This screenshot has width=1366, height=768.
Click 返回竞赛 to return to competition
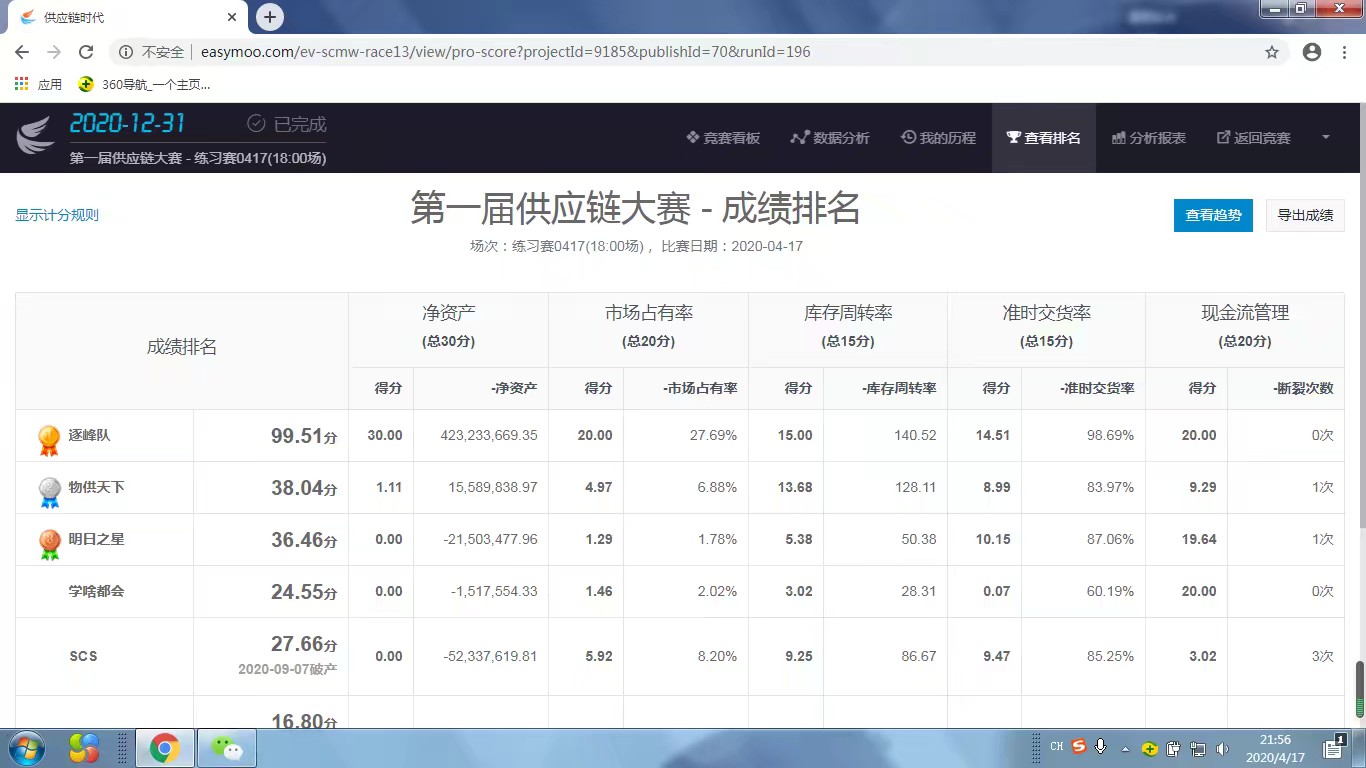pos(1253,138)
